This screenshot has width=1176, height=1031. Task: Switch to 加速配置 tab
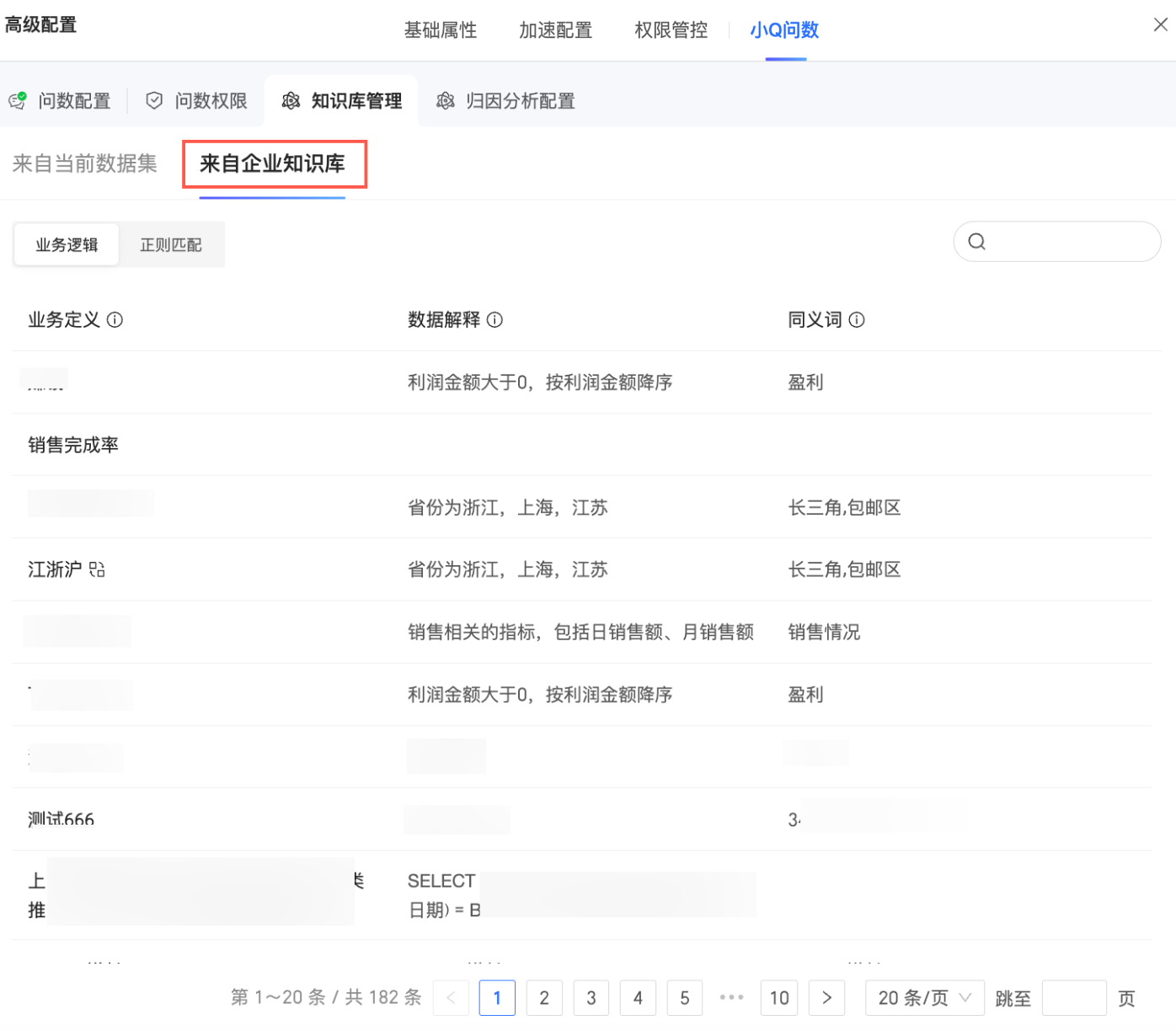[556, 30]
